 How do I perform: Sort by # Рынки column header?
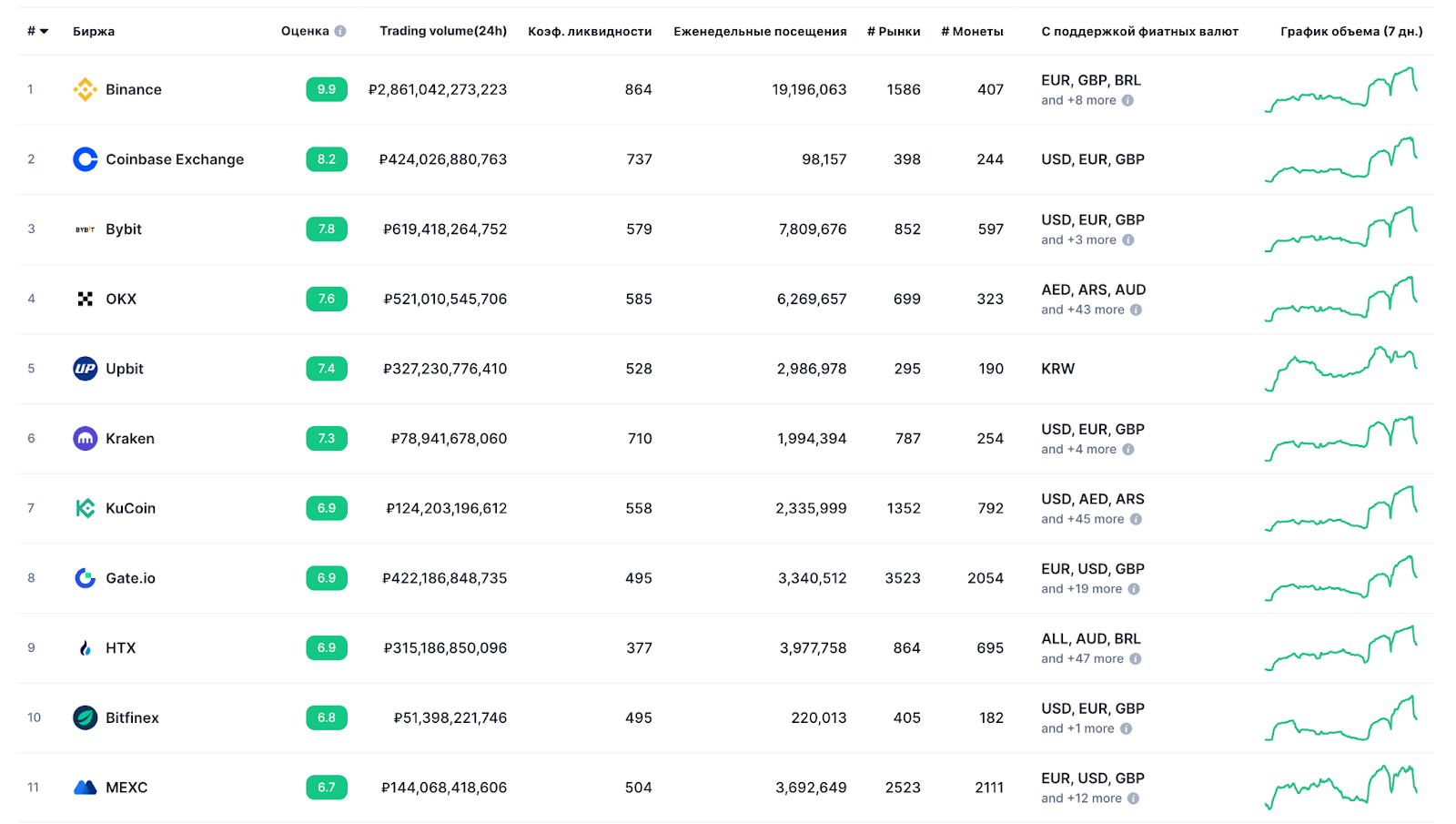(x=894, y=31)
